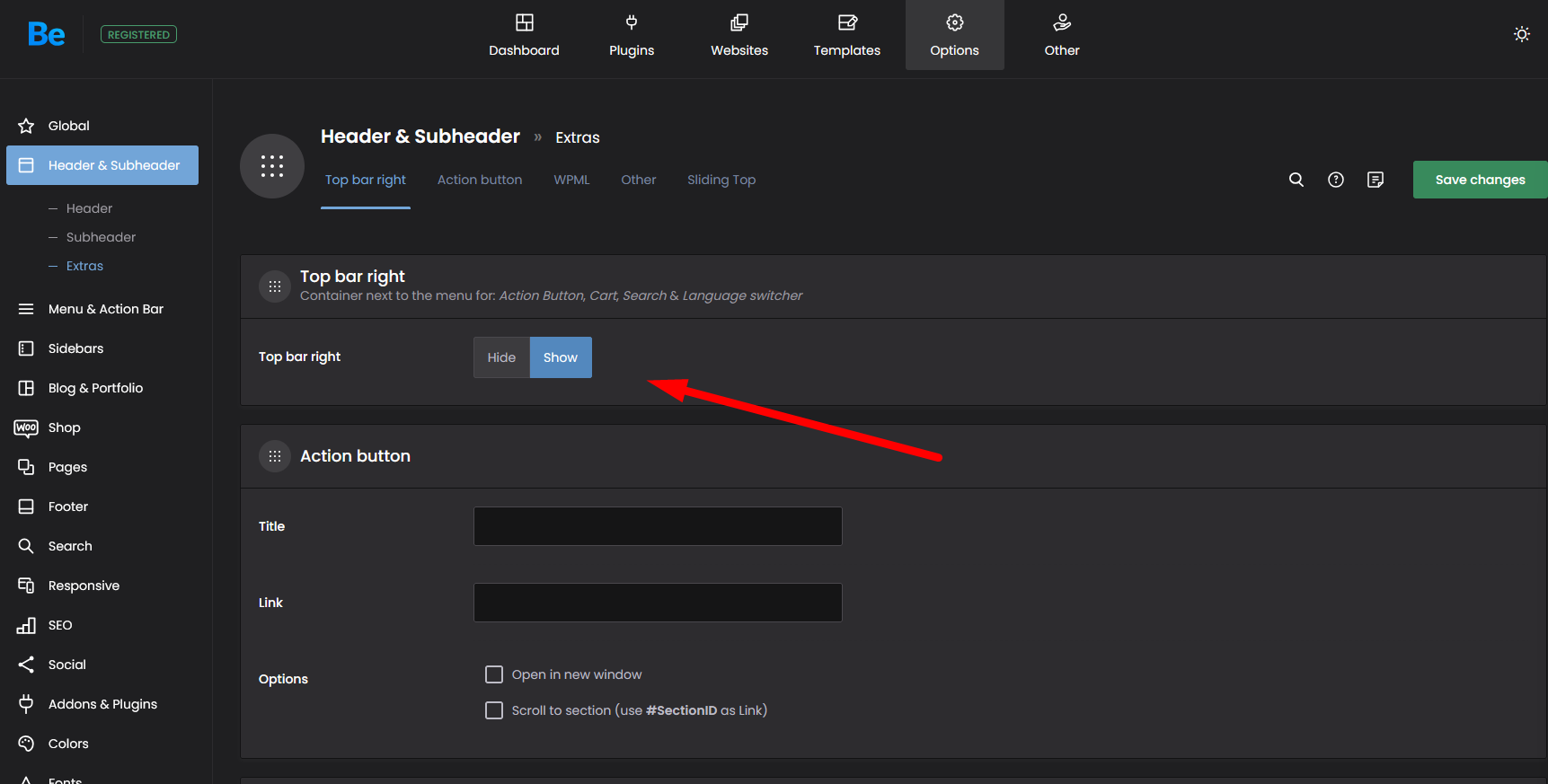Enable Open in new window checkbox
The height and width of the screenshot is (784, 1548).
(494, 674)
